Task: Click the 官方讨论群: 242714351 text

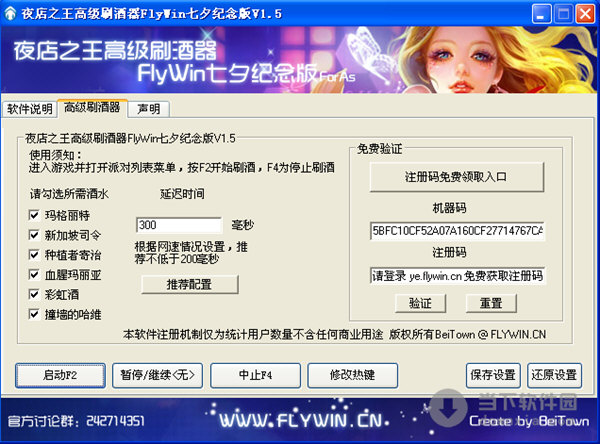Action: (x=76, y=421)
